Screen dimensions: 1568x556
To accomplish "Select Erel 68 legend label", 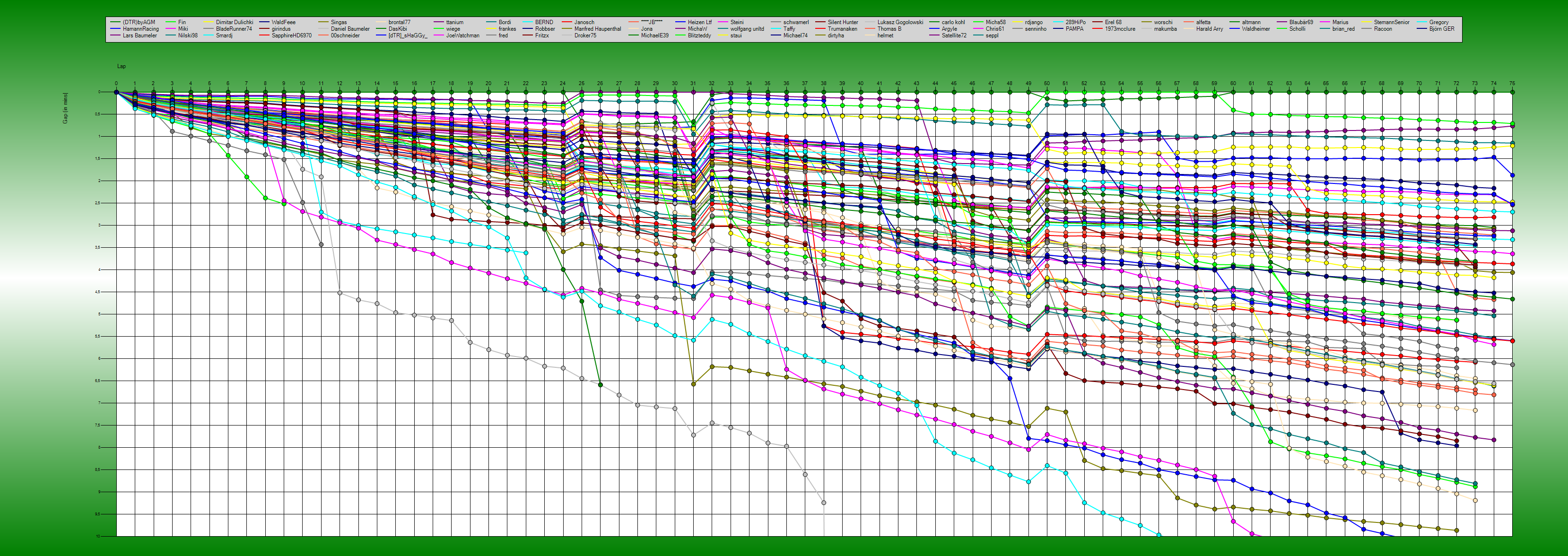I will [x=1113, y=22].
